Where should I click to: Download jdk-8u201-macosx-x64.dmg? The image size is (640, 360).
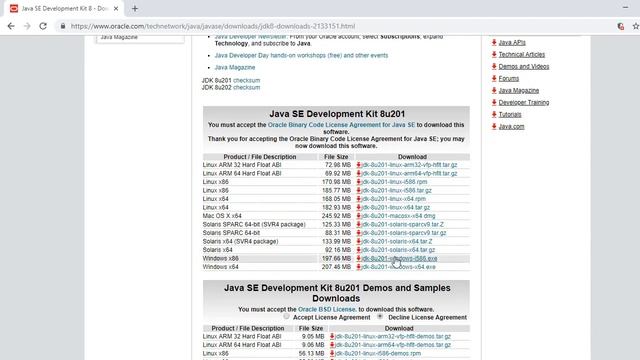point(398,216)
